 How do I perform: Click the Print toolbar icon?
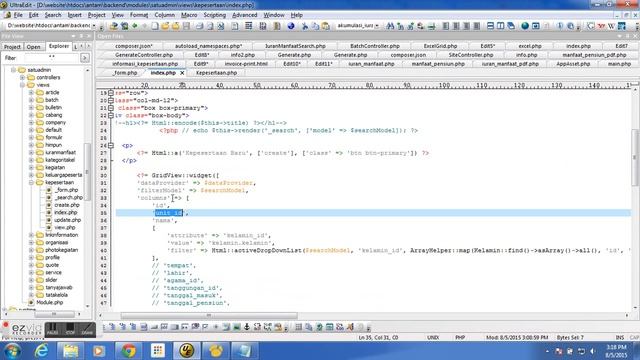(x=200, y=26)
